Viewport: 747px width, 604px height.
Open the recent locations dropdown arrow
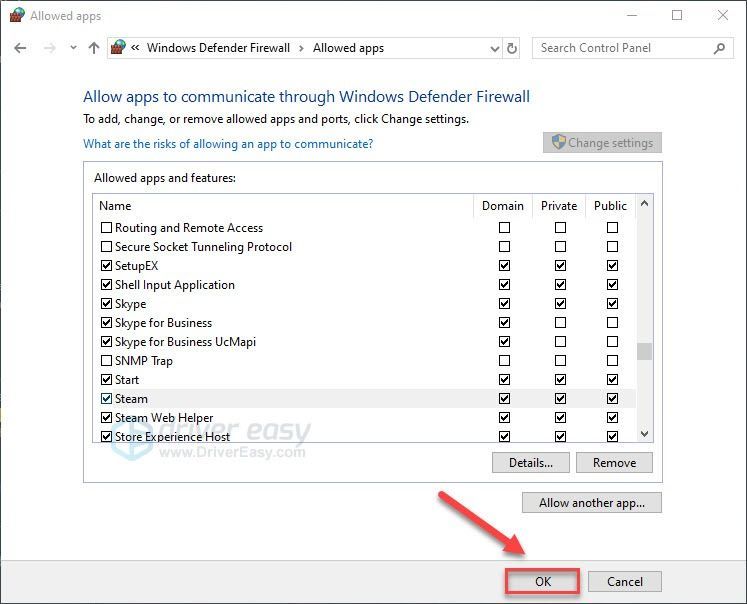[73, 48]
